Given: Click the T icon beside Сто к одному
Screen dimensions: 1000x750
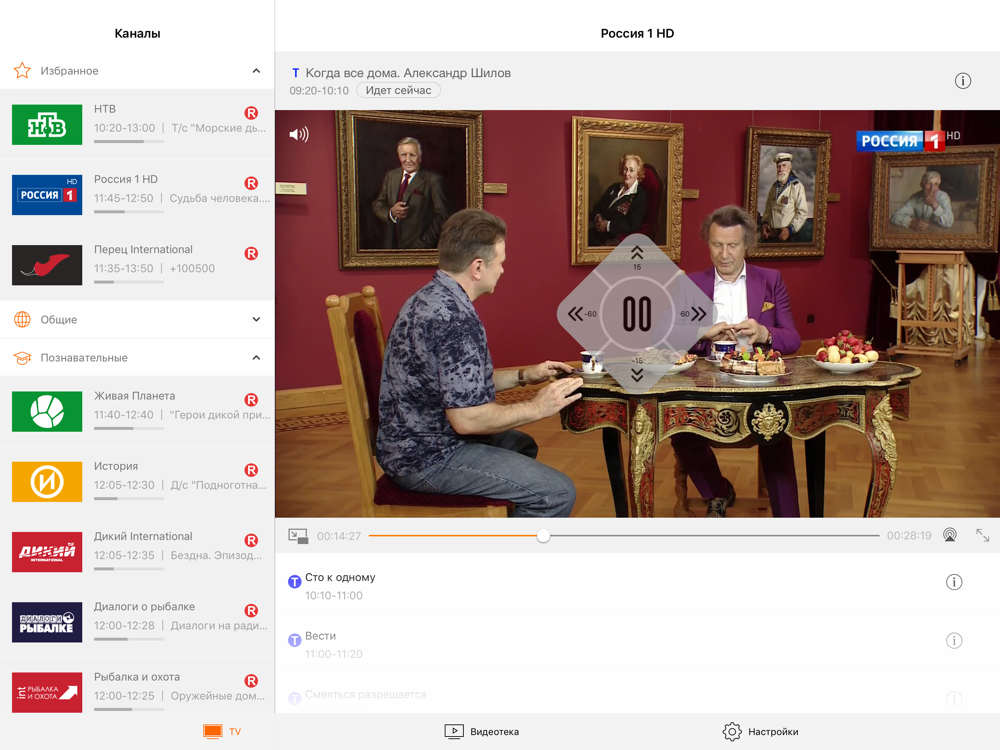Looking at the screenshot, I should point(294,582).
